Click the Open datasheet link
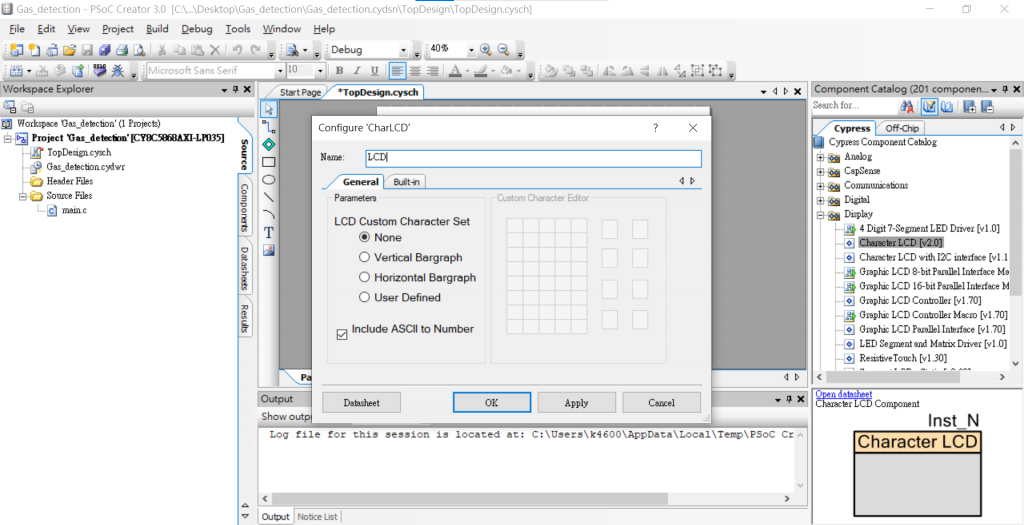The image size is (1024, 525). point(844,394)
